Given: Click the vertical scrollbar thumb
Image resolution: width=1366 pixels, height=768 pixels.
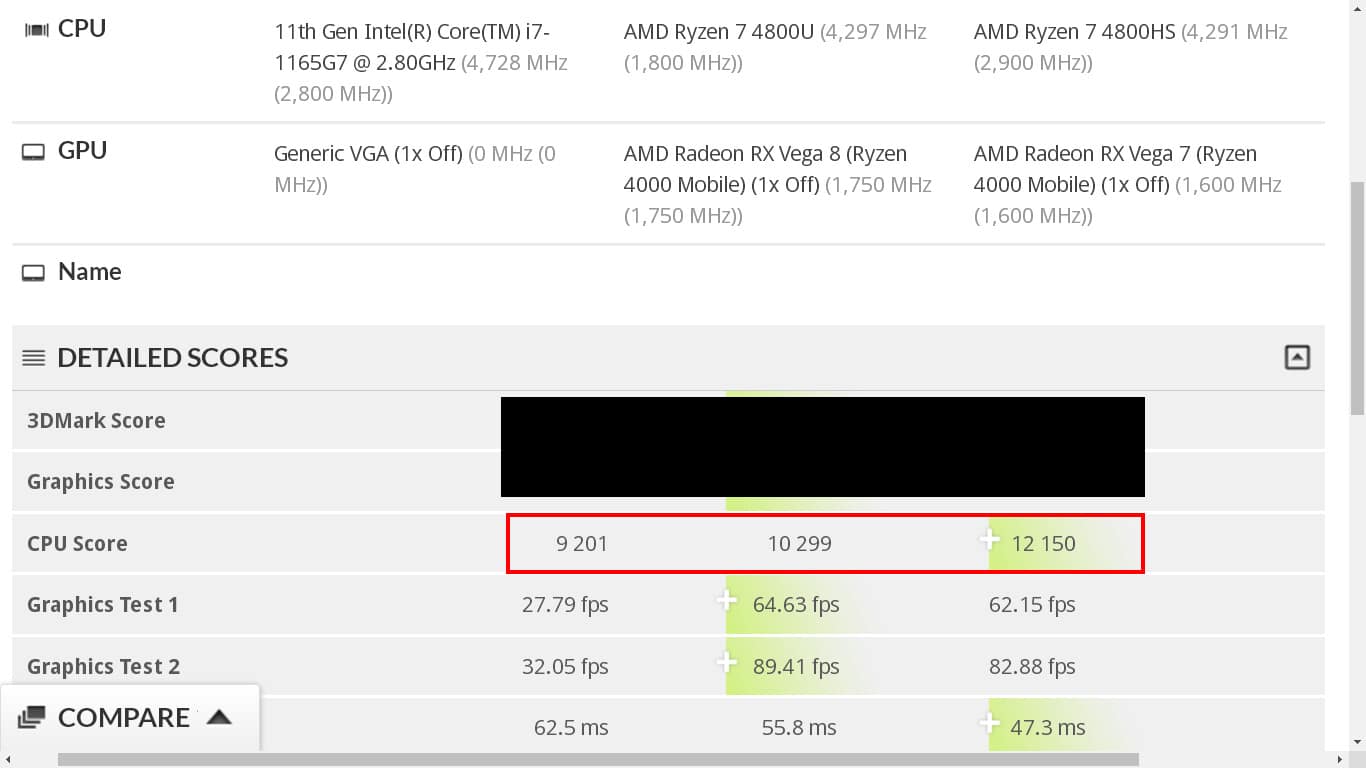Looking at the screenshot, I should point(1357,298).
